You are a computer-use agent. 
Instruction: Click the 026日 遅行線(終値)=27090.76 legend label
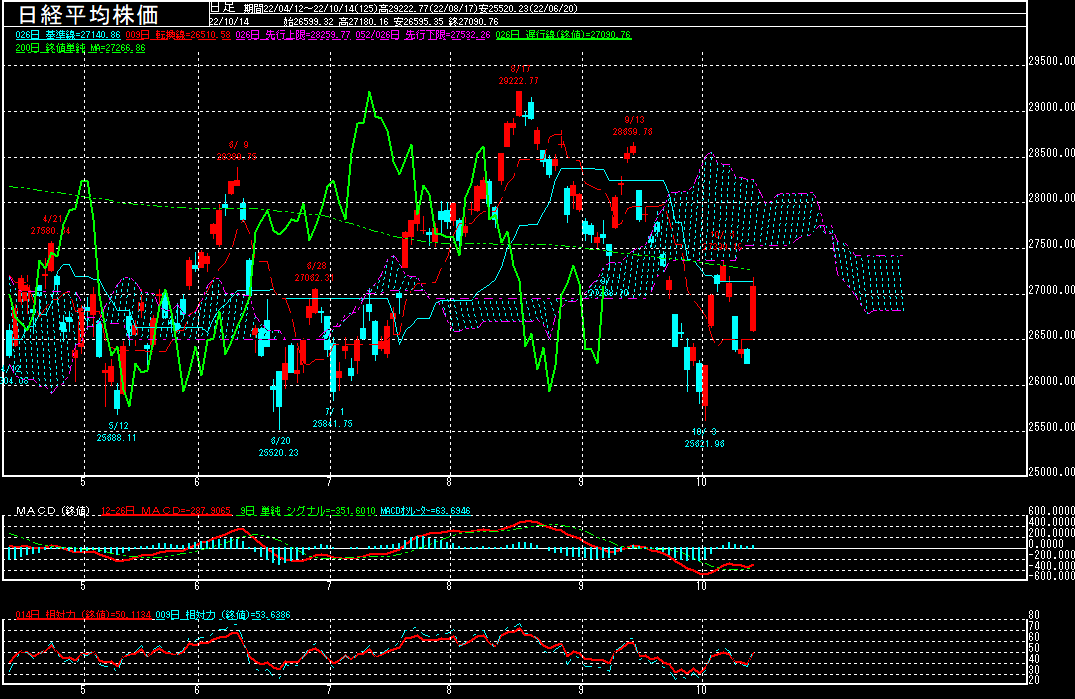coord(563,35)
